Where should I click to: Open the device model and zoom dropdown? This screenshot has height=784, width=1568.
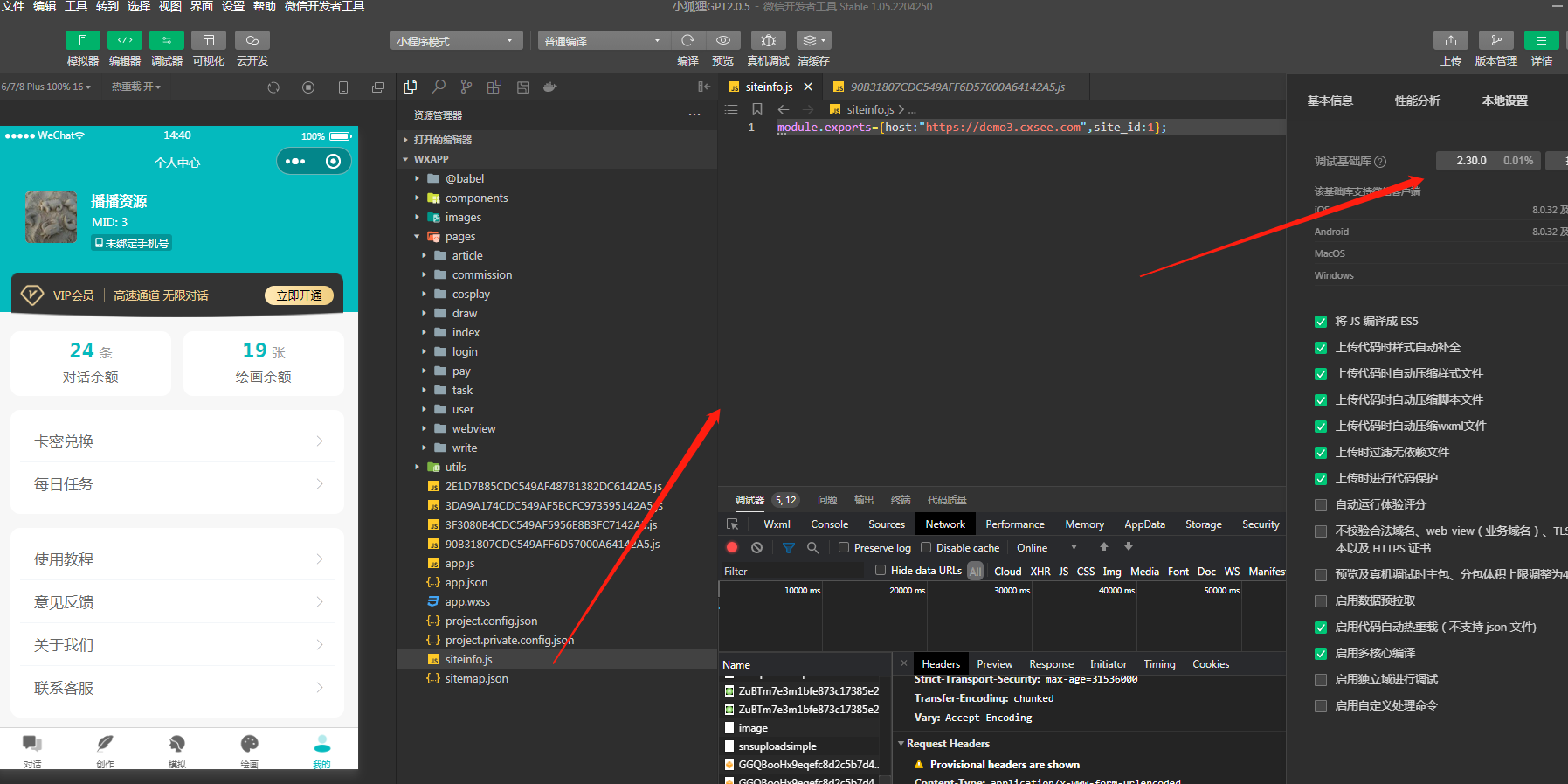(x=46, y=87)
